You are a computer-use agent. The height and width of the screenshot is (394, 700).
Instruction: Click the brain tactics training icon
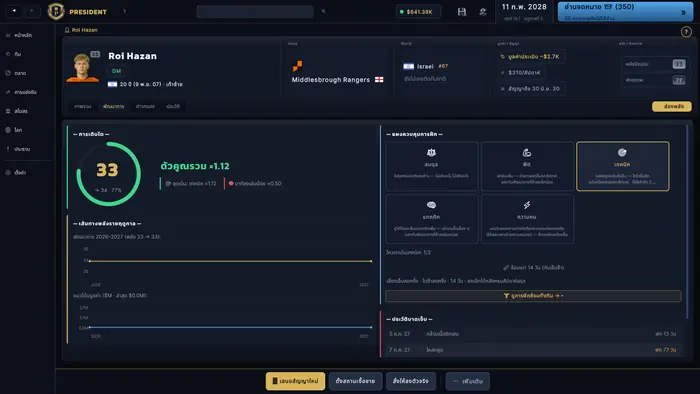point(431,205)
